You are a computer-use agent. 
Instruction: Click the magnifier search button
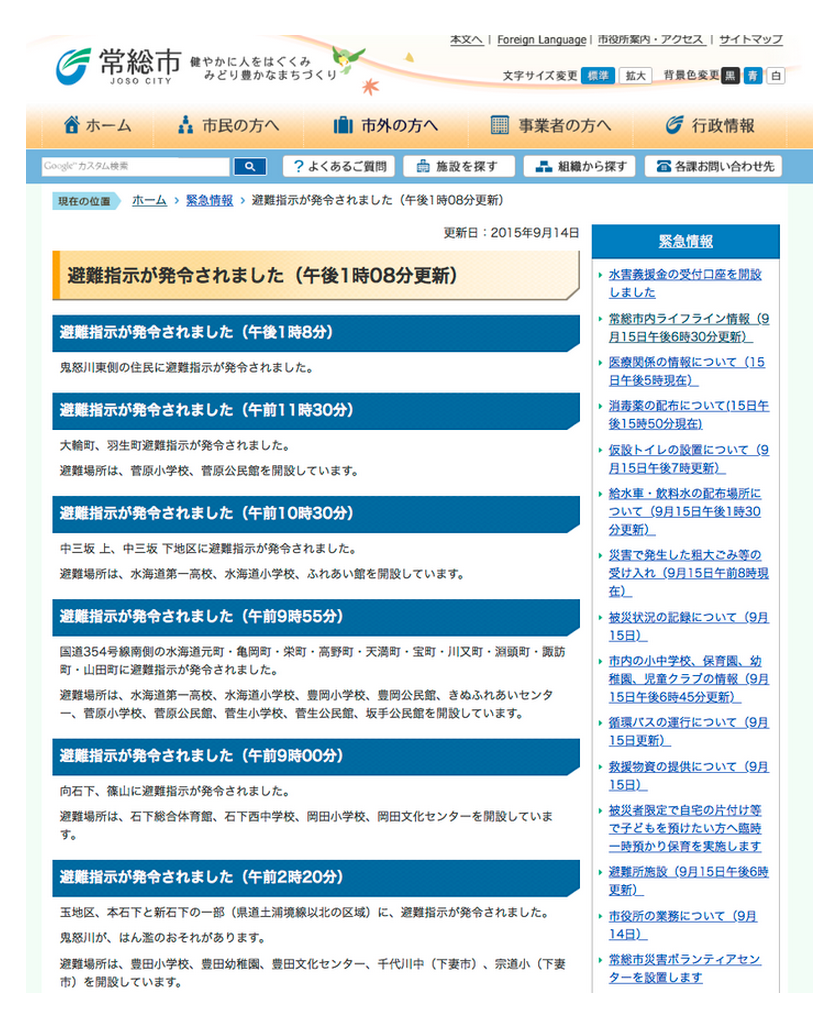pyautogui.click(x=250, y=167)
